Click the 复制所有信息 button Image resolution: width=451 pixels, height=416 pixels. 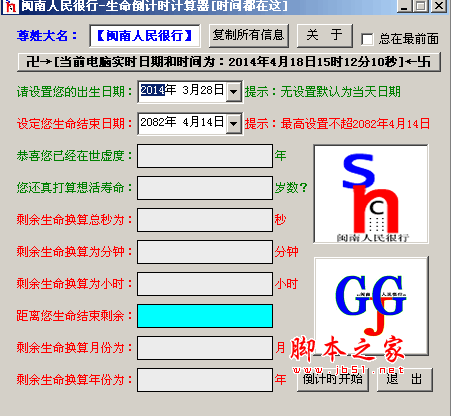click(x=248, y=35)
